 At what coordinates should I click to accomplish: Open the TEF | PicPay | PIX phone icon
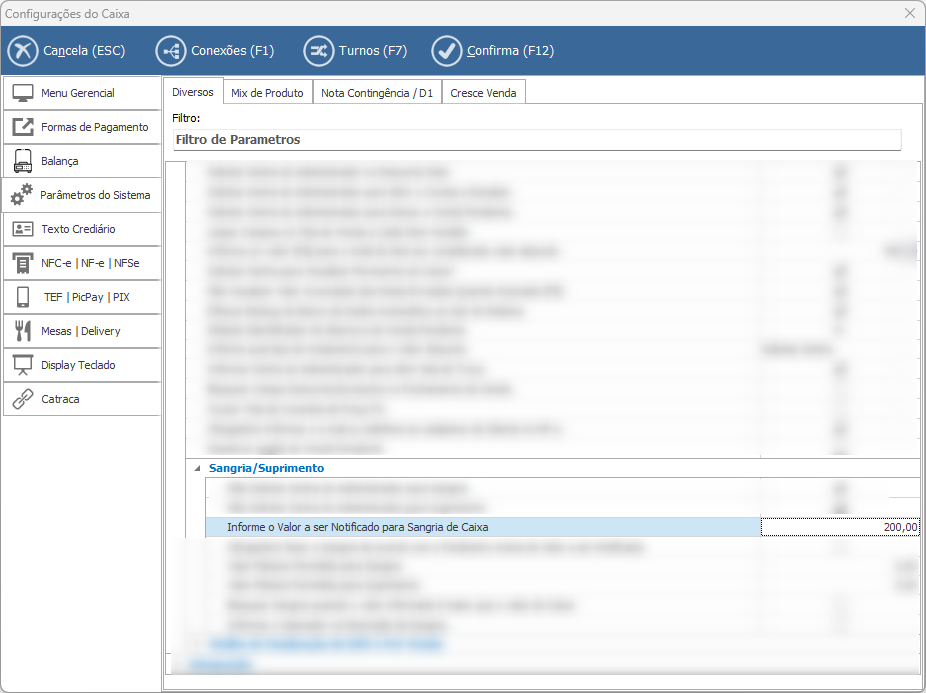(23, 297)
